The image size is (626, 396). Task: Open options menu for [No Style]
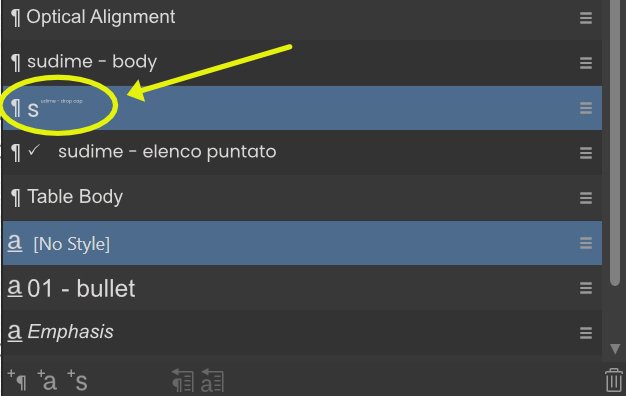586,243
